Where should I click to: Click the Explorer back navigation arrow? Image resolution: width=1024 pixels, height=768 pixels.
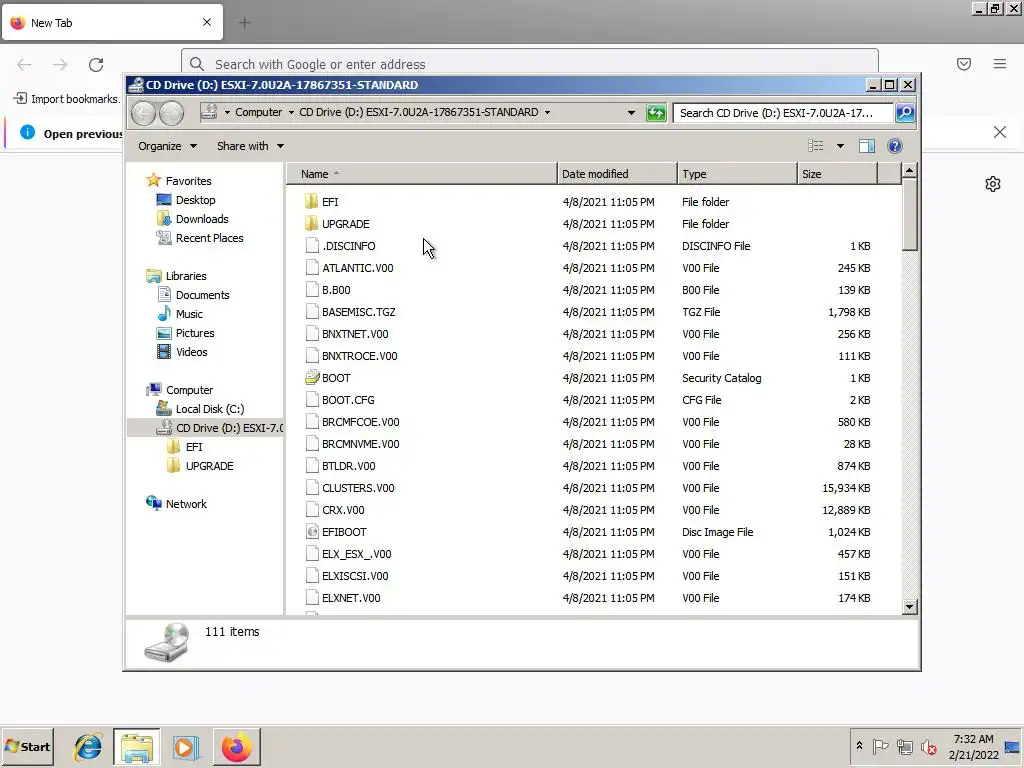click(x=143, y=113)
